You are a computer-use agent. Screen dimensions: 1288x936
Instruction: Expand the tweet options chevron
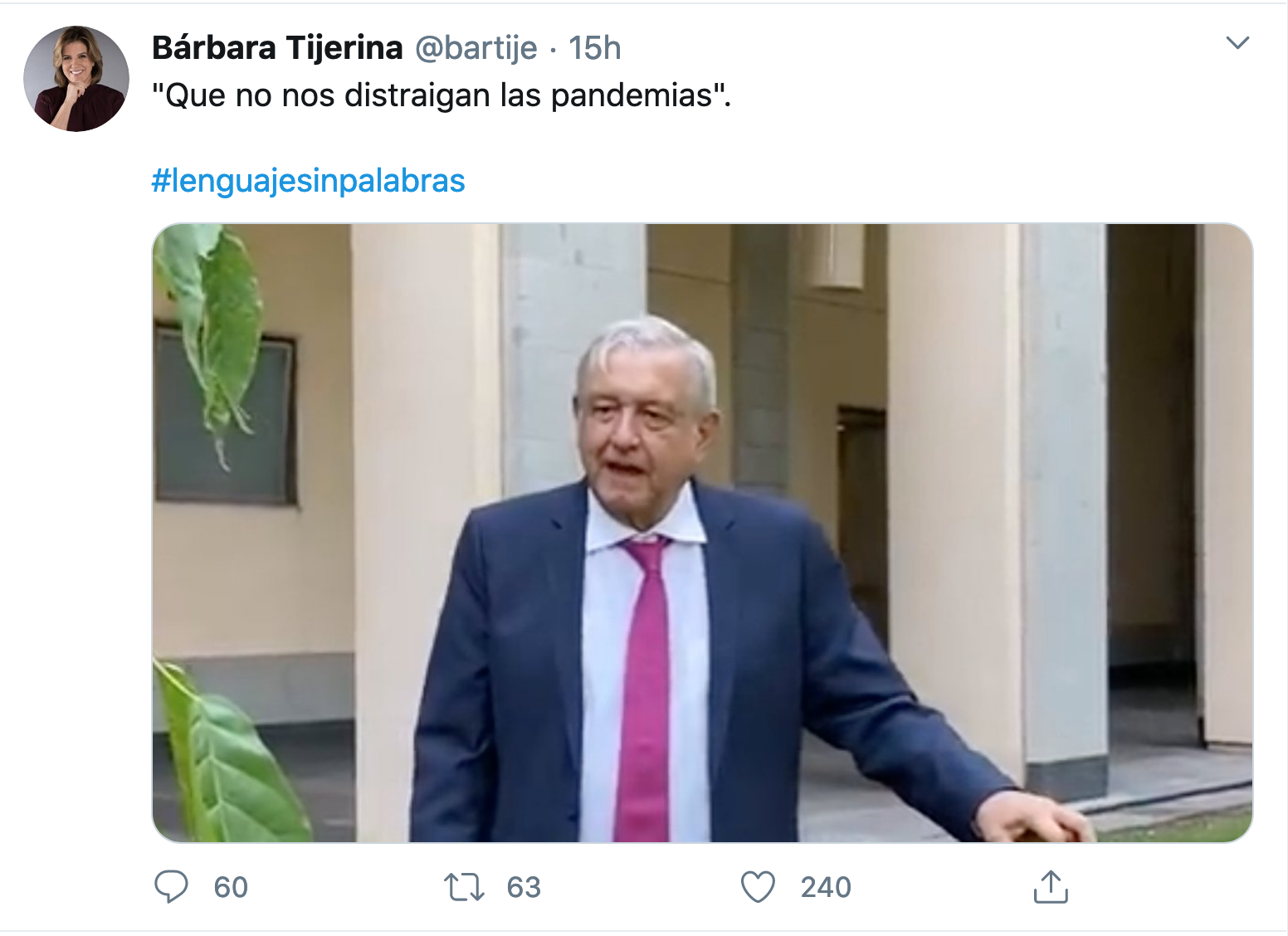pyautogui.click(x=1237, y=43)
